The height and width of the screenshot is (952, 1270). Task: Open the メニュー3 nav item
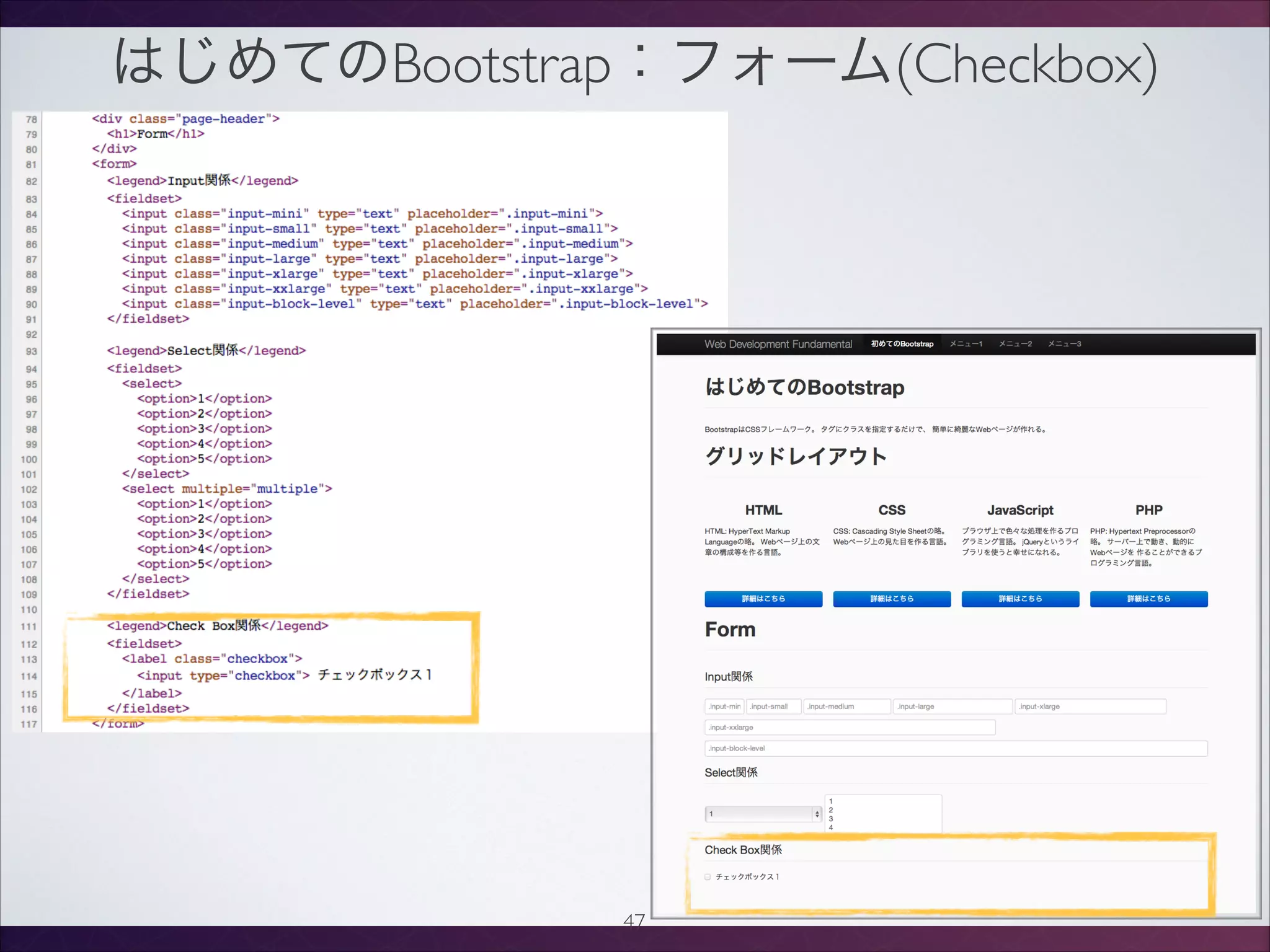[1064, 344]
